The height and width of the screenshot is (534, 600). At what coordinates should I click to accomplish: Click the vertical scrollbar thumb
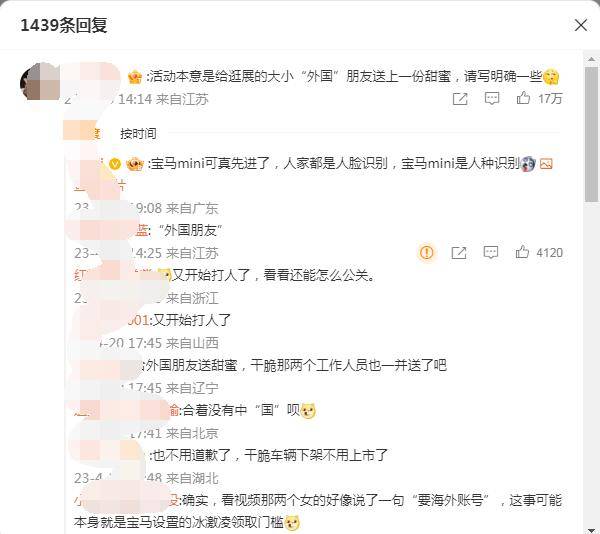pos(591,133)
